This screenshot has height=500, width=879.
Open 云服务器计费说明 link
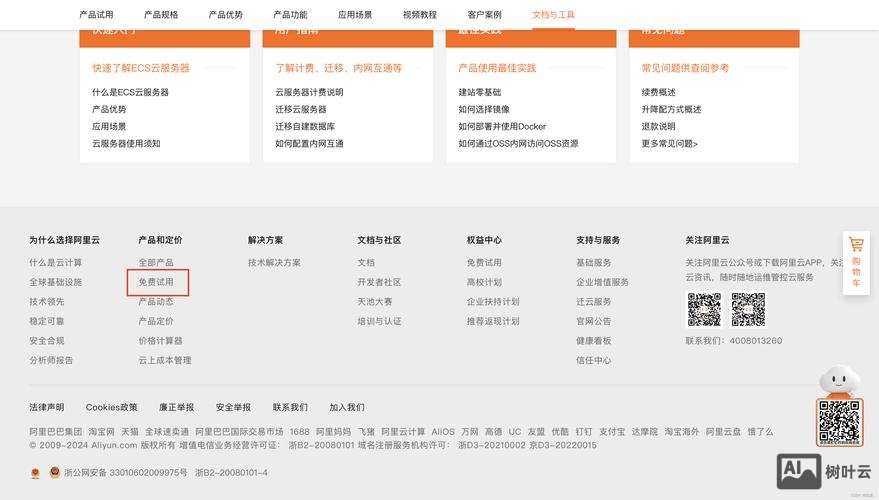pos(309,92)
